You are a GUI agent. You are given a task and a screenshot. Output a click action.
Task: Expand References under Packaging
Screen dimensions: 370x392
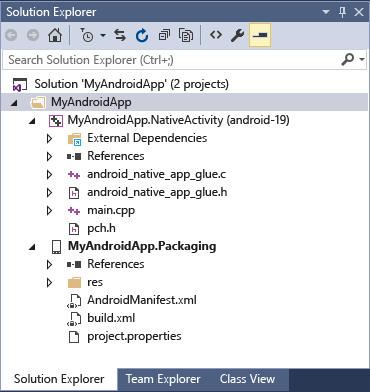[49, 264]
